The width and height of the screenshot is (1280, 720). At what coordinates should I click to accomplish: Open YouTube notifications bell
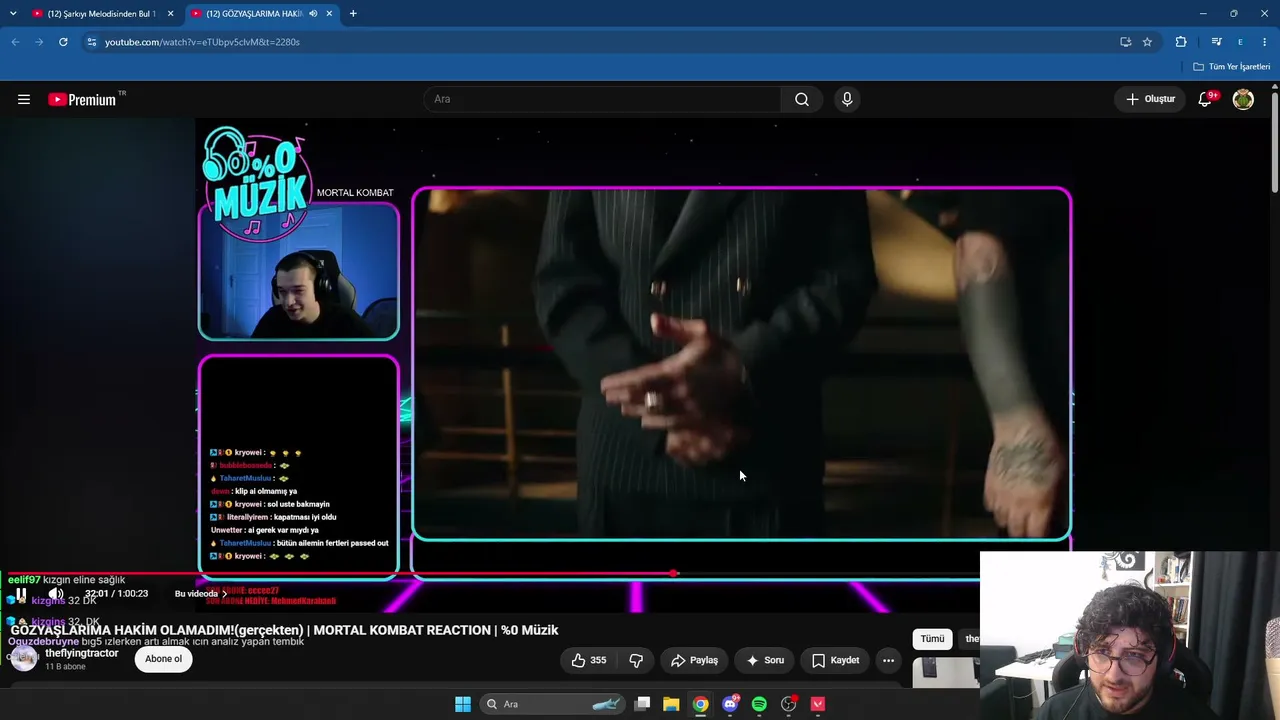click(1206, 99)
